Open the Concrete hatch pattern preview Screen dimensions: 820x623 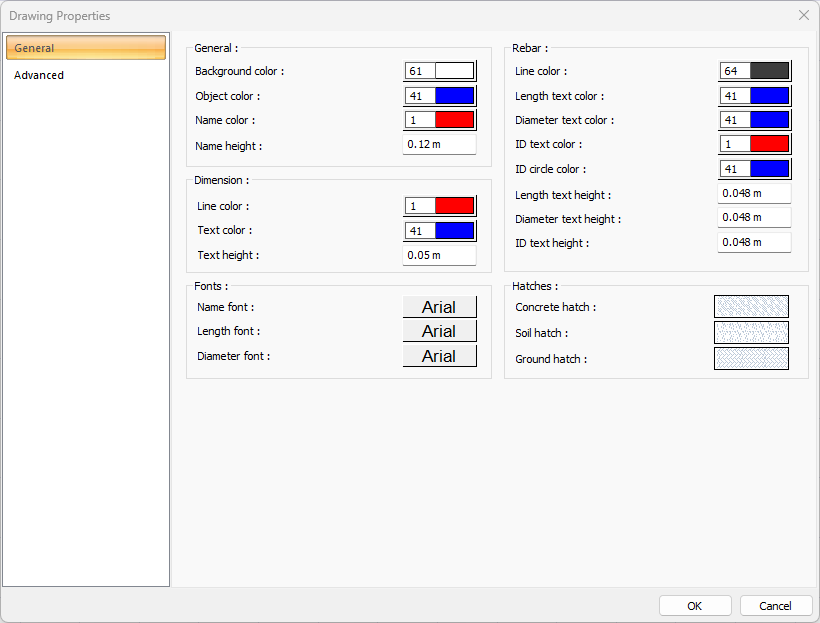click(x=751, y=307)
